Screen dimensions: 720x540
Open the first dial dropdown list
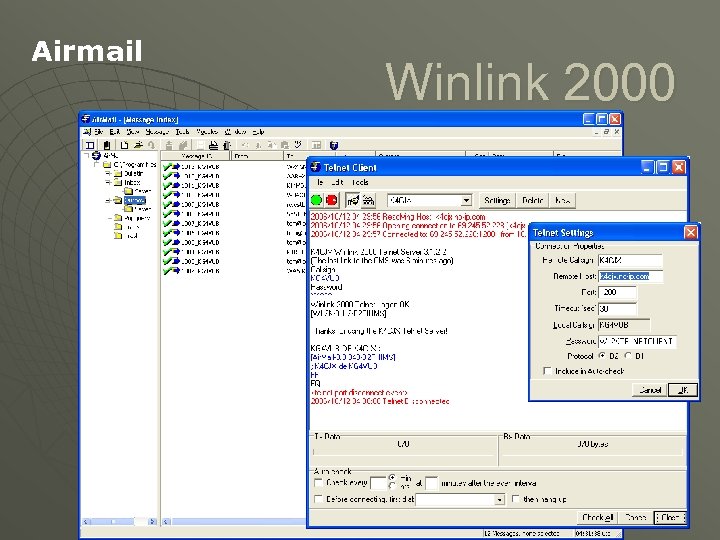click(x=500, y=500)
